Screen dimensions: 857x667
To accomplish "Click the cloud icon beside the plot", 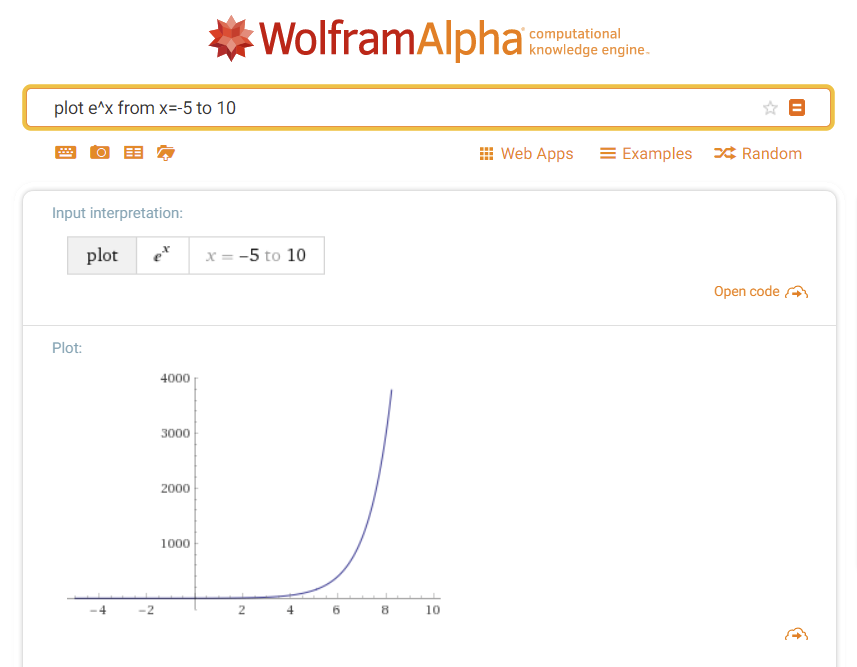I will click(x=796, y=634).
